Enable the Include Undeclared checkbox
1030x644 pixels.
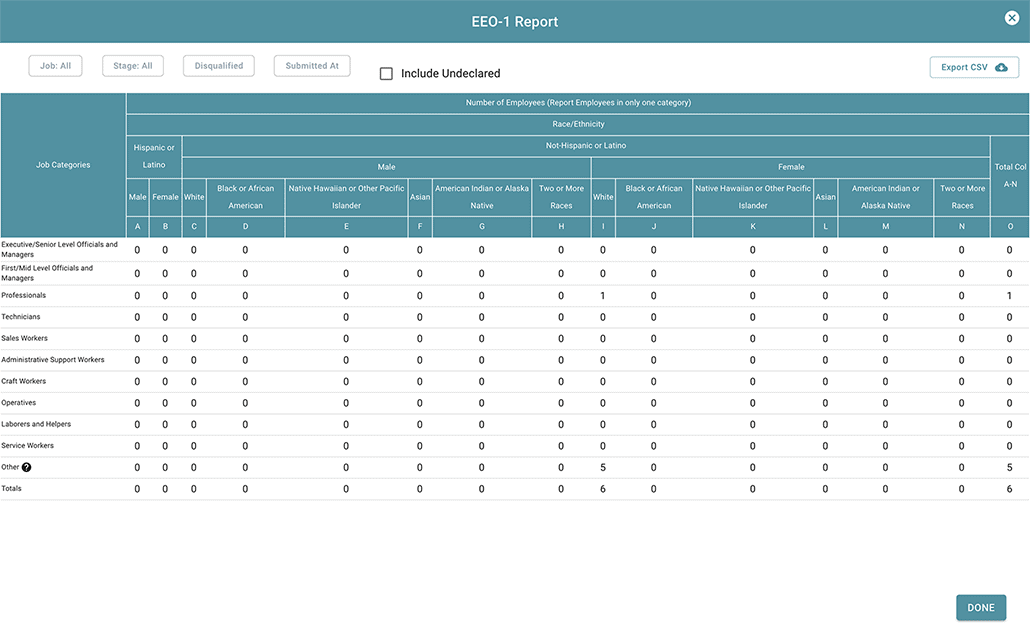(x=386, y=73)
